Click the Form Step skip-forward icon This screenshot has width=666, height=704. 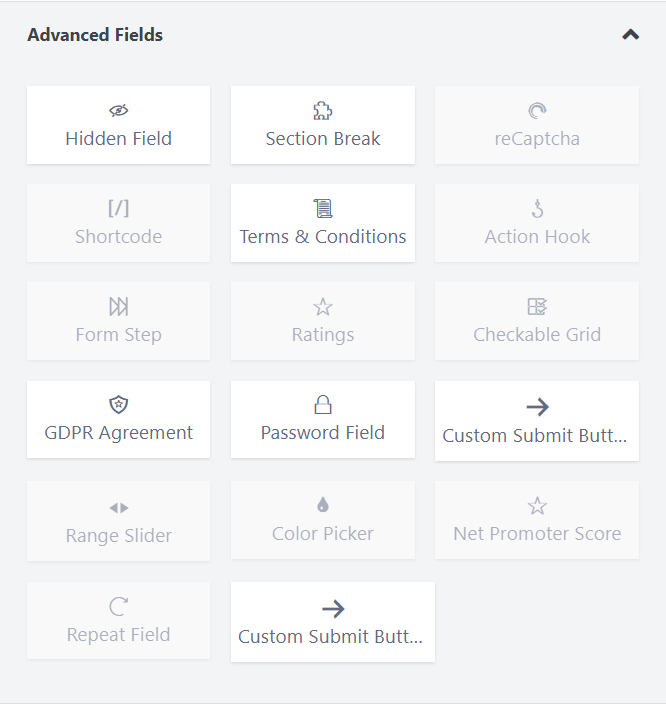tap(118, 307)
